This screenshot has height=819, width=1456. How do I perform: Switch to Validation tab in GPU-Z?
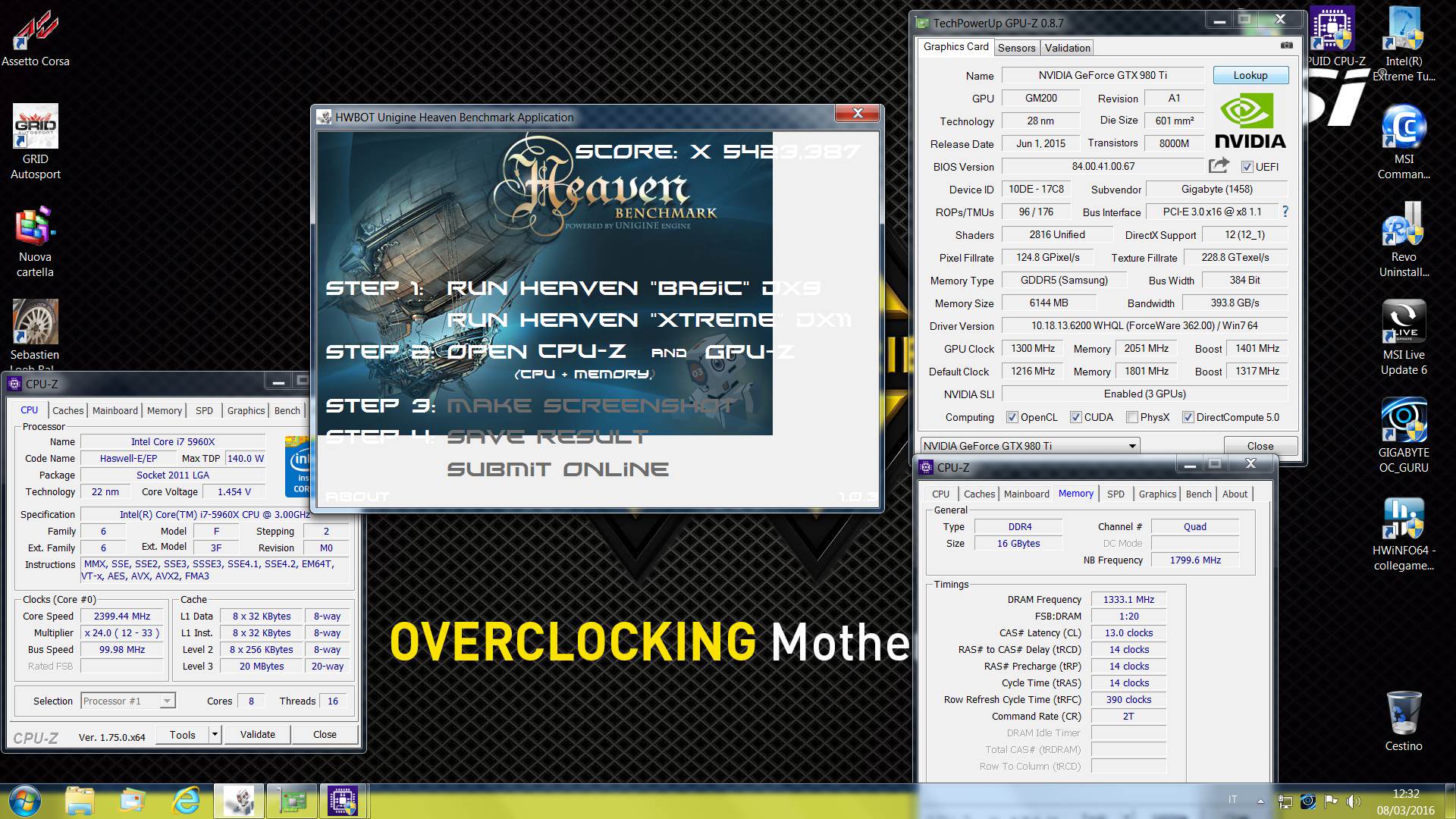click(1067, 48)
